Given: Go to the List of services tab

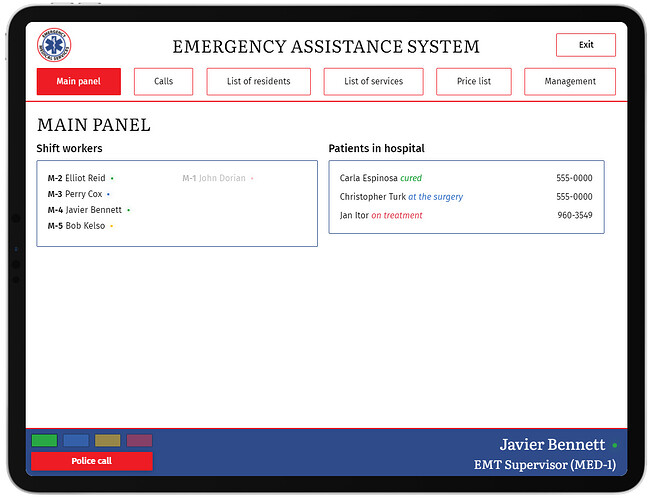Looking at the screenshot, I should (373, 82).
